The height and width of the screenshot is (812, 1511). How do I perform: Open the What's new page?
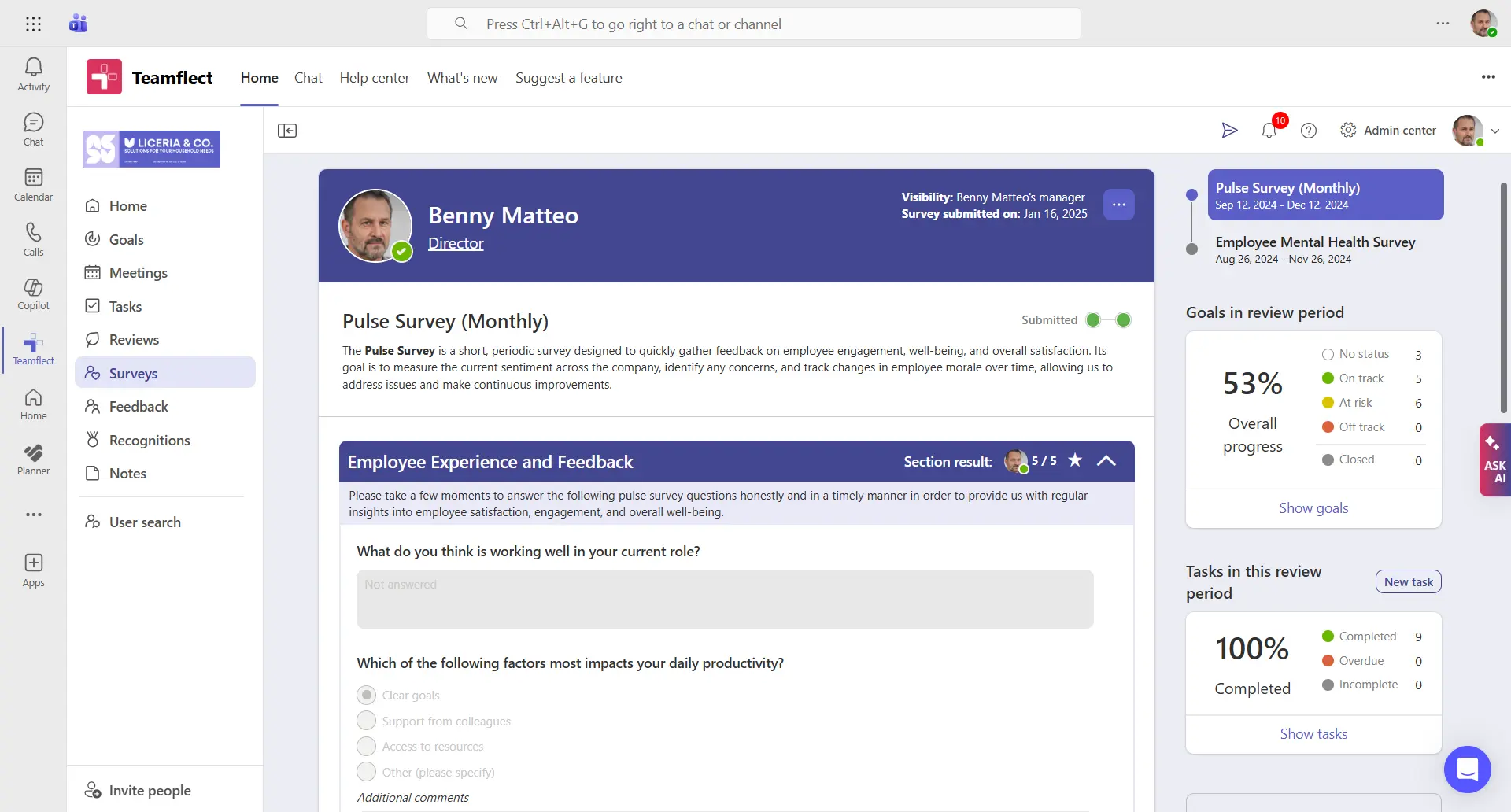(462, 77)
